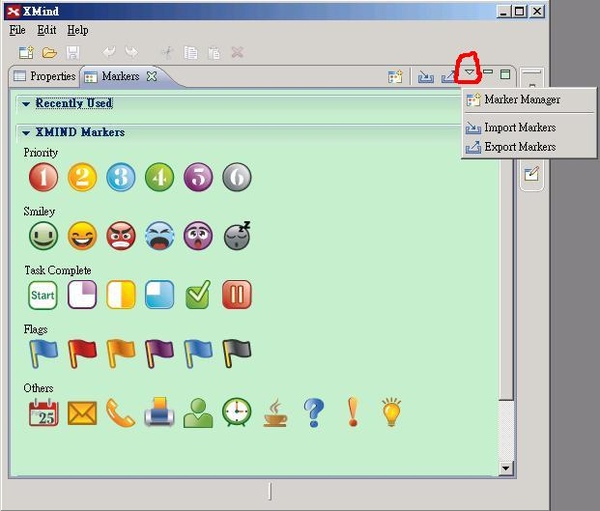Insert the coffee cup marker
The height and width of the screenshot is (511, 600).
point(276,412)
